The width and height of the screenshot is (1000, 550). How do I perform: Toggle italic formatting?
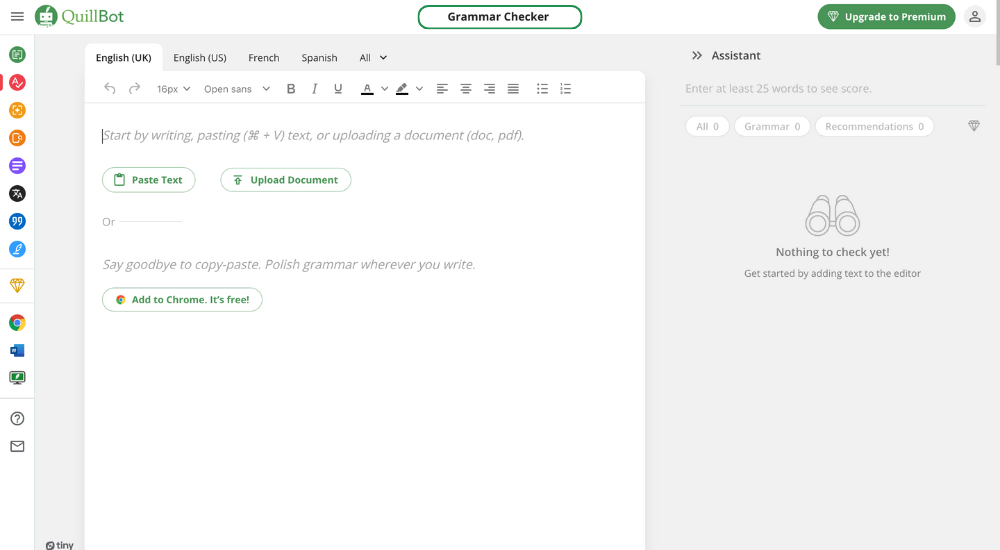(x=315, y=89)
